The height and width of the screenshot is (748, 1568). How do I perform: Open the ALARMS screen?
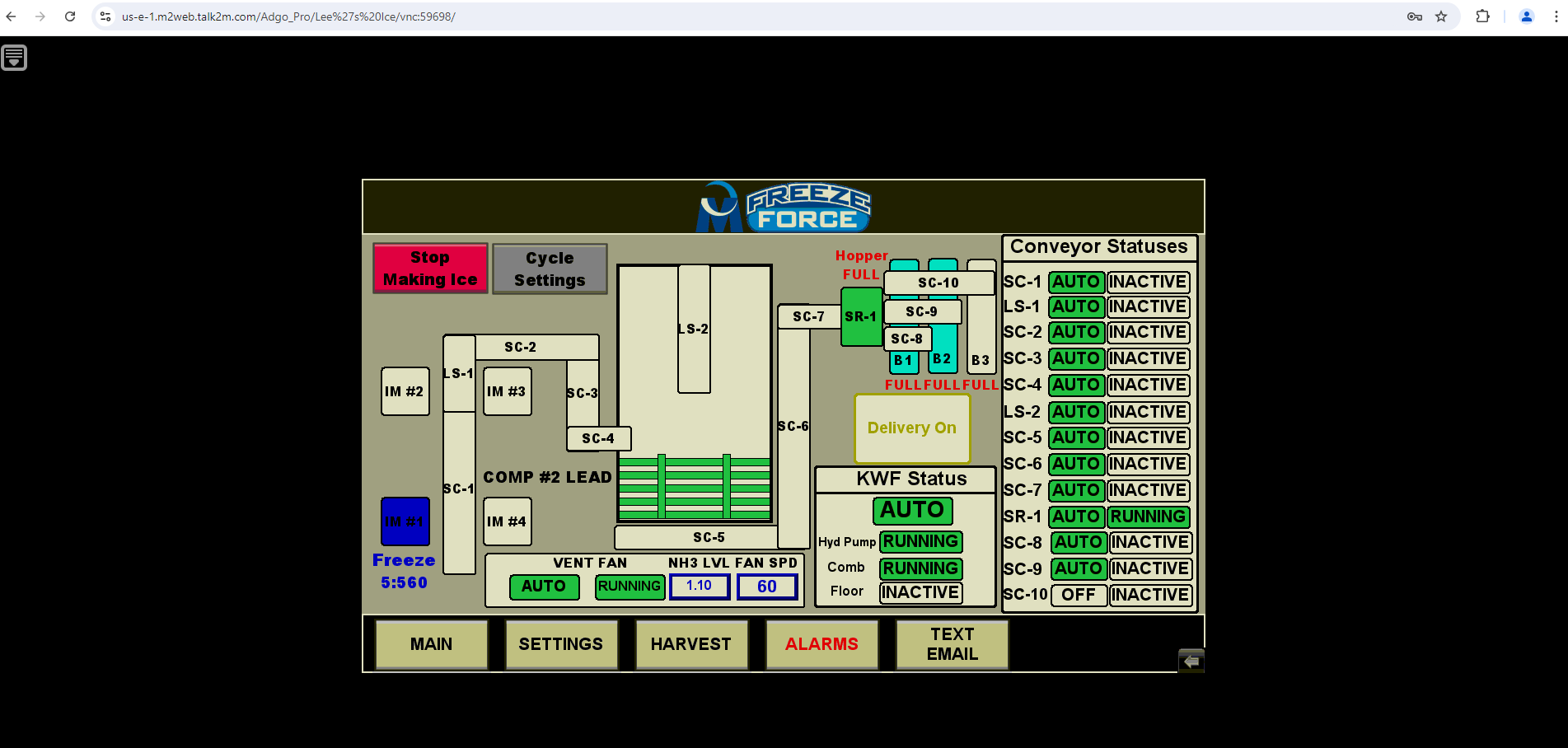click(x=821, y=644)
